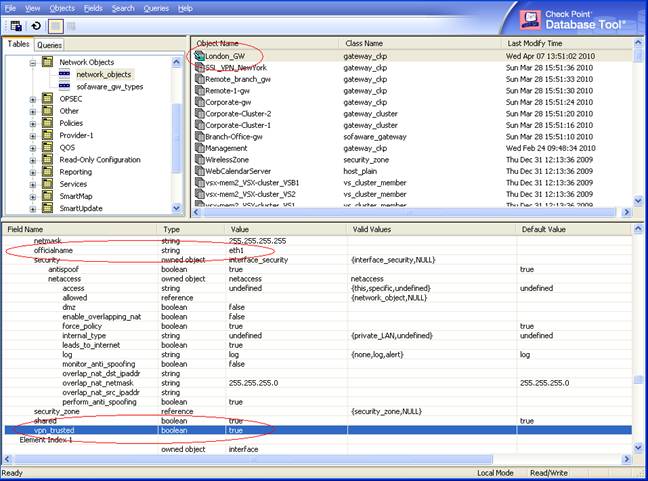Click the vsx-mem2_VSX-cluster_VSB1 object icon
Viewport: 648px width, 481px height.
200,183
